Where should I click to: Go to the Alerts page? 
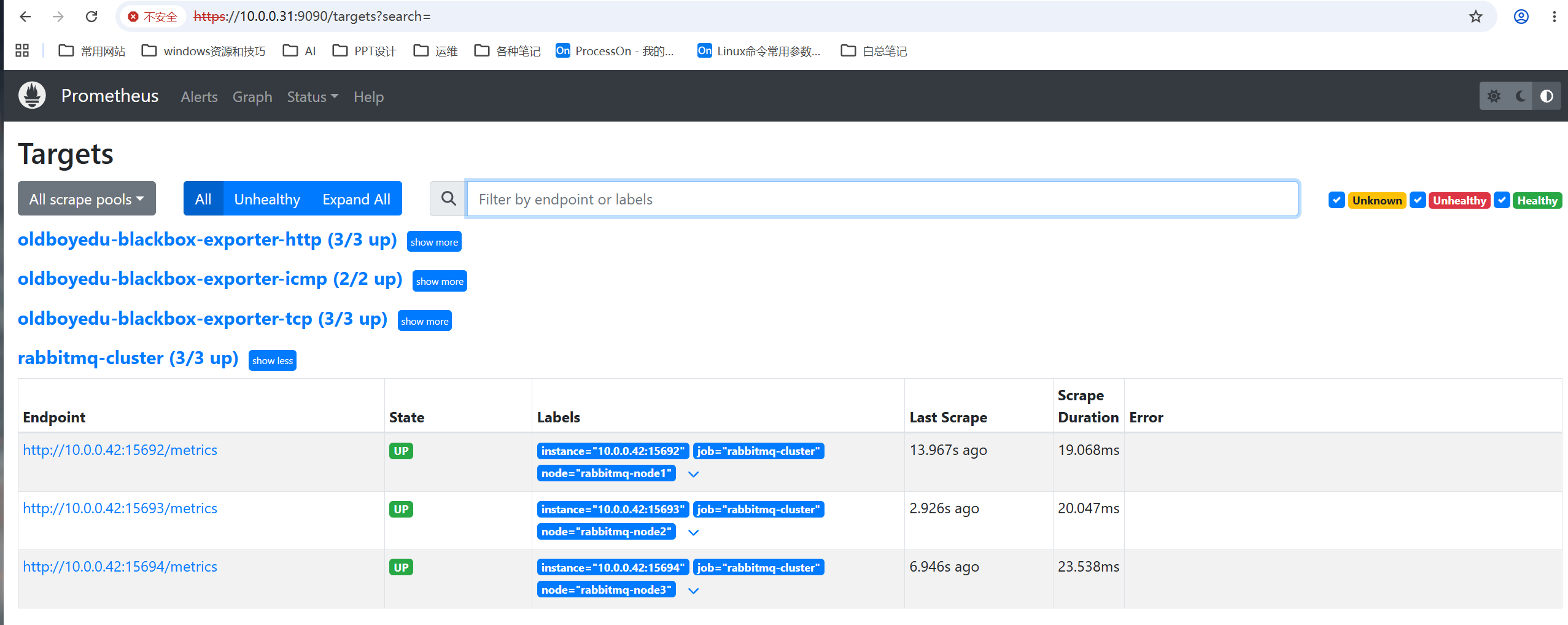[x=199, y=96]
